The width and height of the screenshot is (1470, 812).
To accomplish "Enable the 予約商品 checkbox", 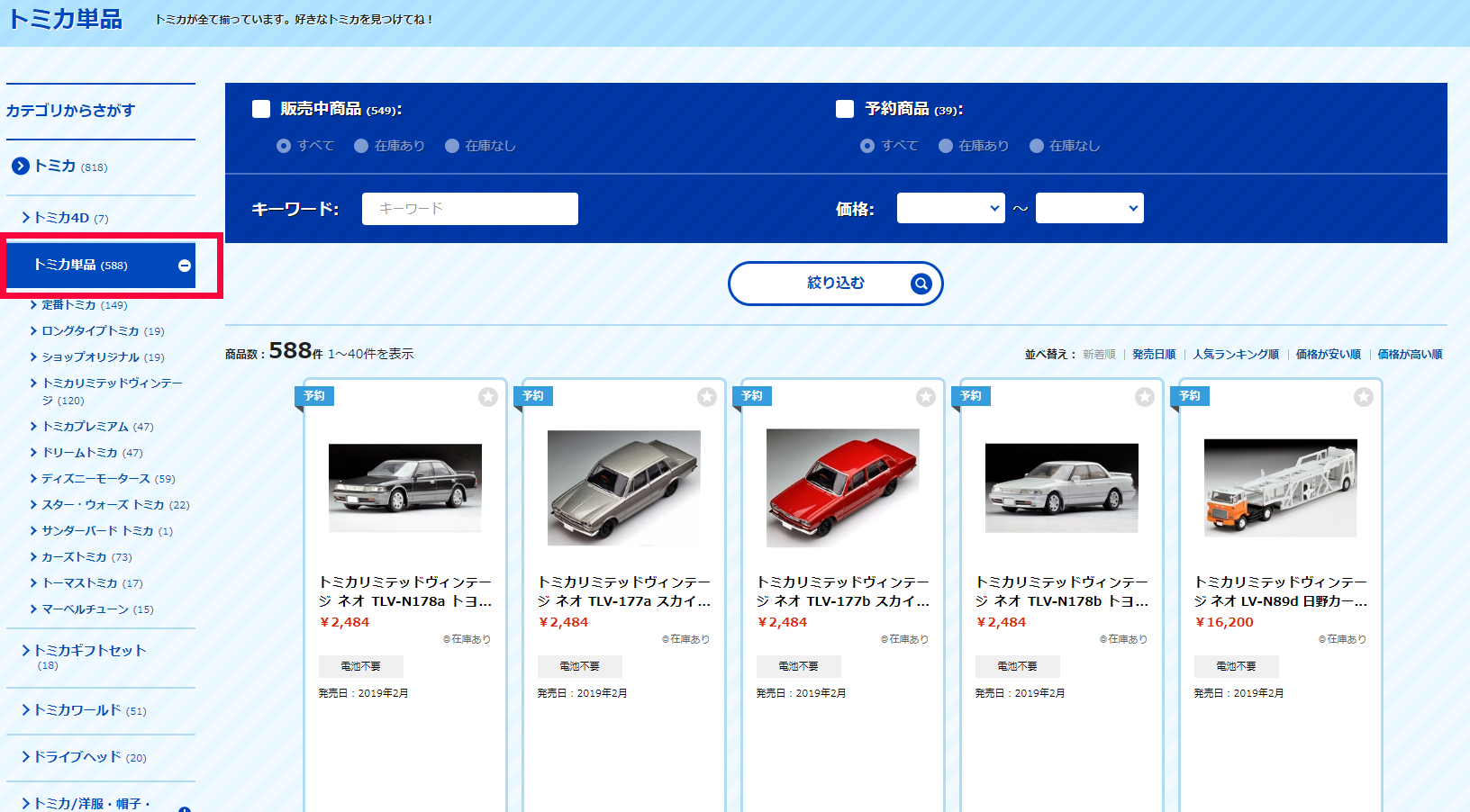I will [x=845, y=109].
